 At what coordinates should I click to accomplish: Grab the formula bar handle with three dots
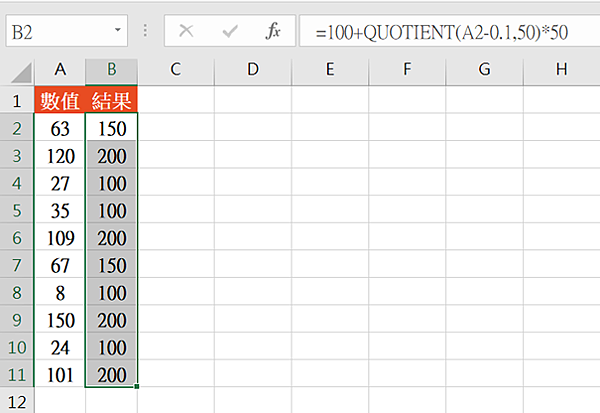145,31
